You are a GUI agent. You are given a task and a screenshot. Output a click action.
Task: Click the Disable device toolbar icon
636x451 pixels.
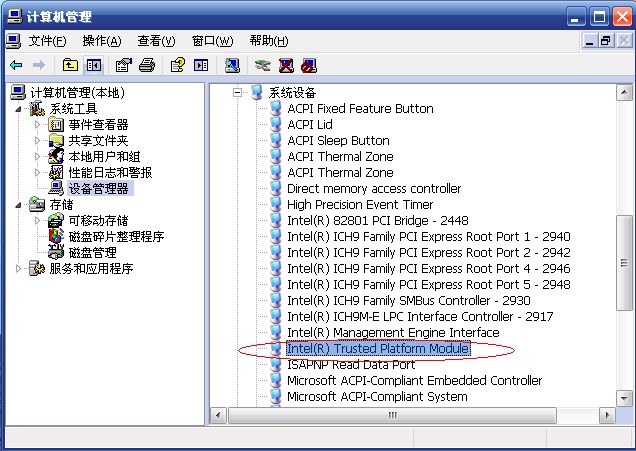309,65
